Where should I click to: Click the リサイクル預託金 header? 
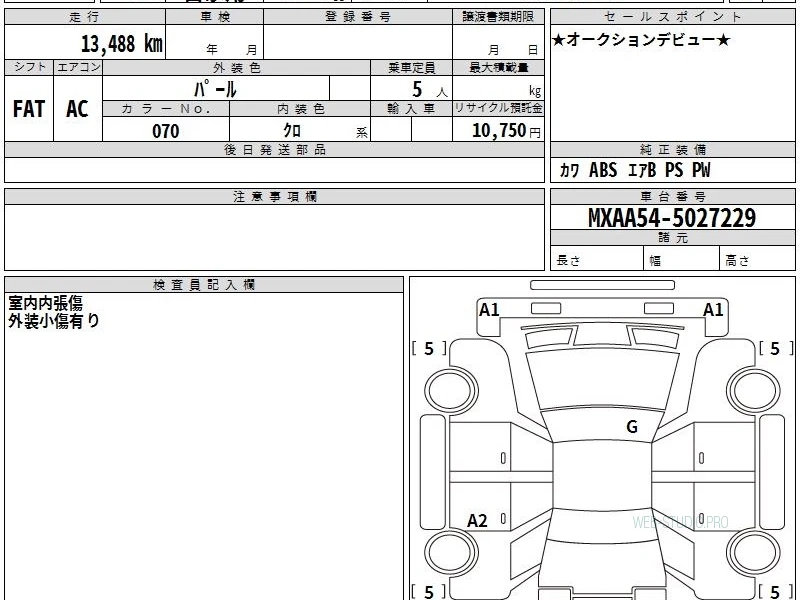tap(498, 108)
